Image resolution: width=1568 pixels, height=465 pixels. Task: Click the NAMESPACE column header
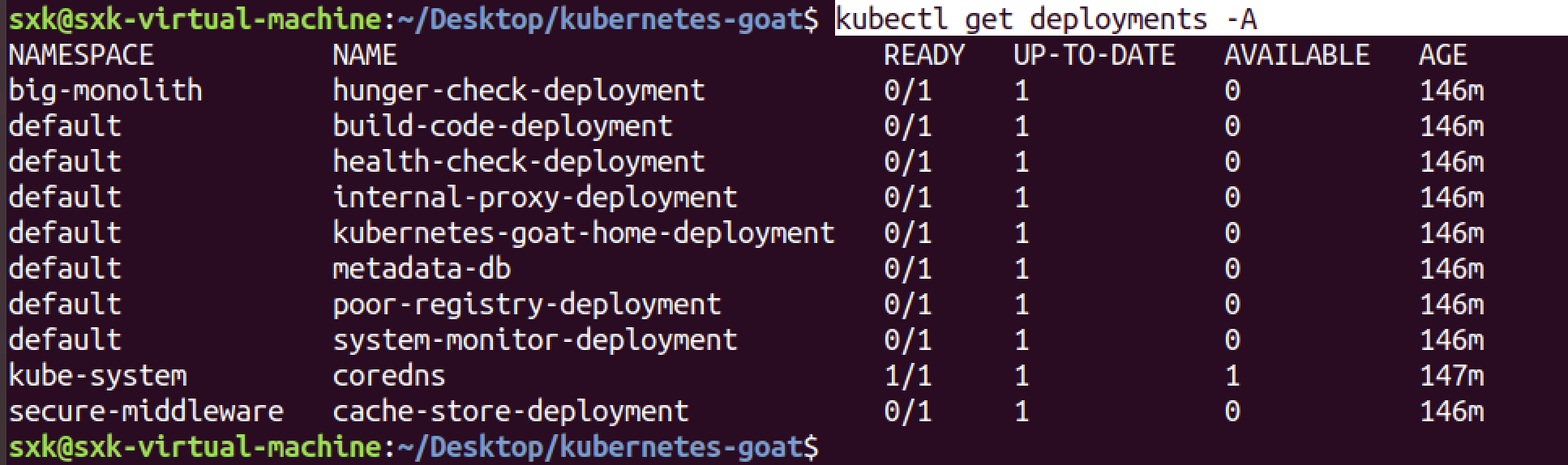[81, 54]
